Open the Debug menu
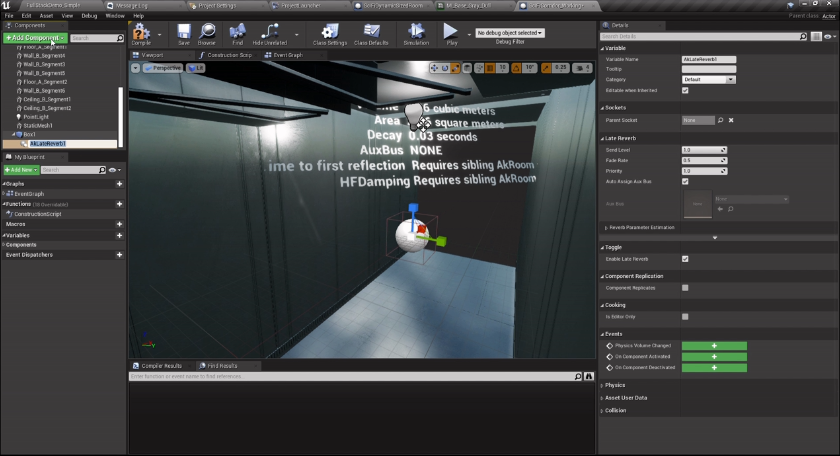The width and height of the screenshot is (840, 456). click(x=89, y=16)
